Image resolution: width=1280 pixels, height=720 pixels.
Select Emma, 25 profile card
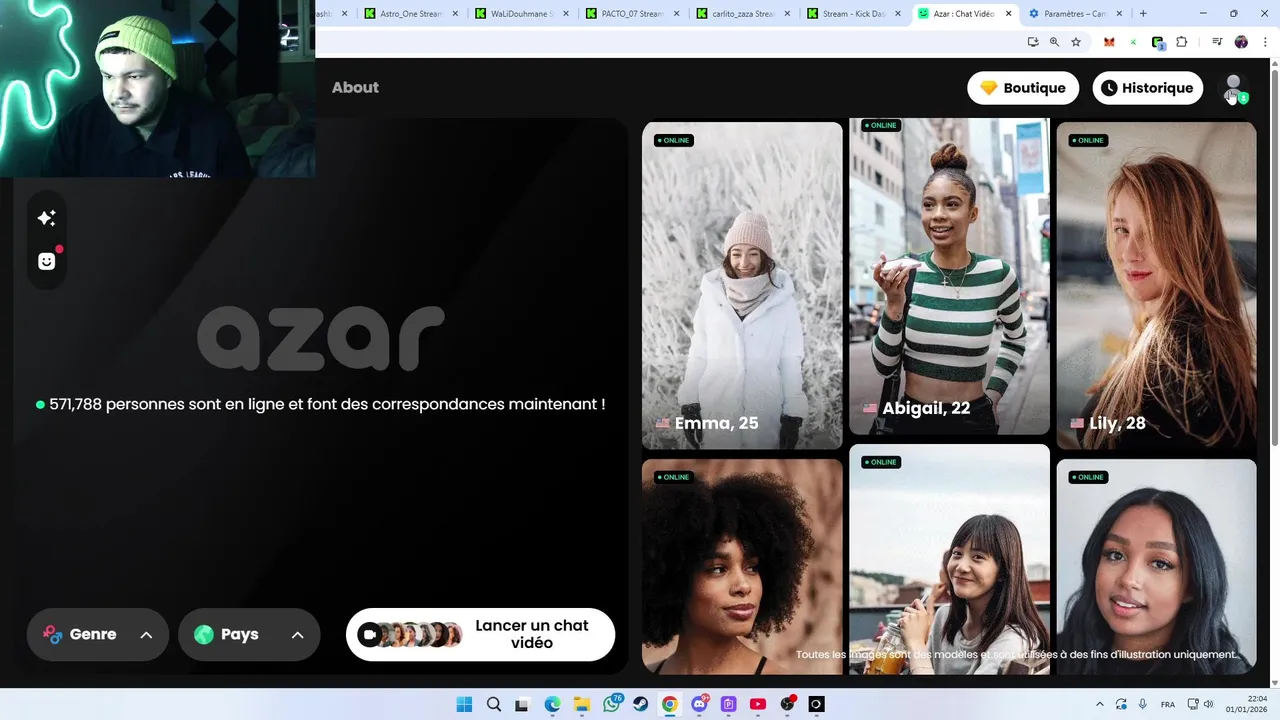[742, 285]
